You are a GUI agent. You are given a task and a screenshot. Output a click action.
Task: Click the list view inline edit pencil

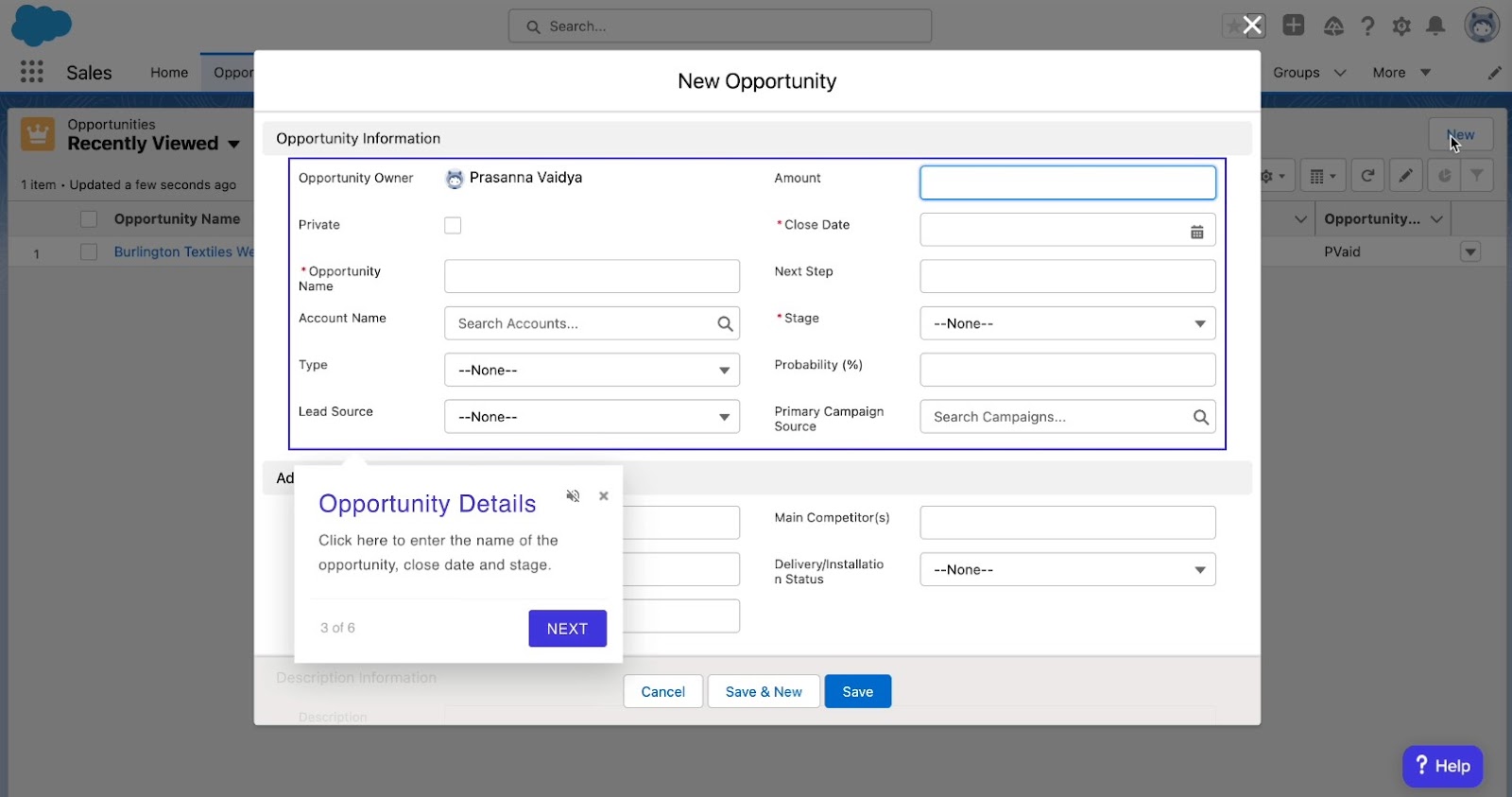coord(1406,176)
